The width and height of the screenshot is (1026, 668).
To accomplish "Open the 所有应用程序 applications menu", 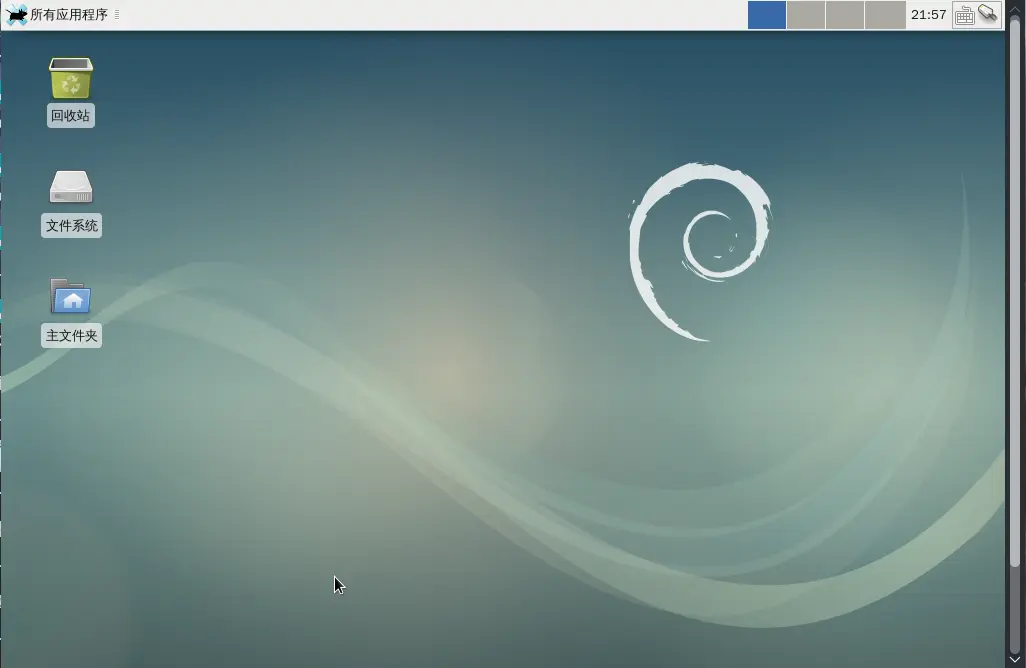I will [x=56, y=14].
